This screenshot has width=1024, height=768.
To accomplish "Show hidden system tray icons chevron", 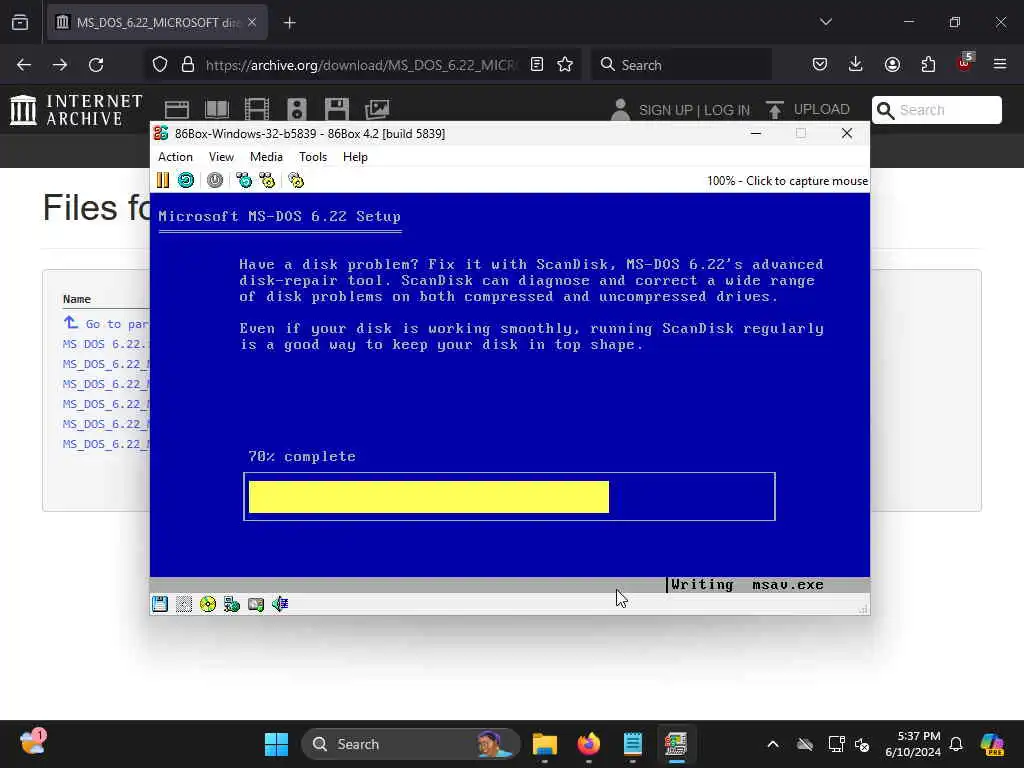I will (x=773, y=744).
